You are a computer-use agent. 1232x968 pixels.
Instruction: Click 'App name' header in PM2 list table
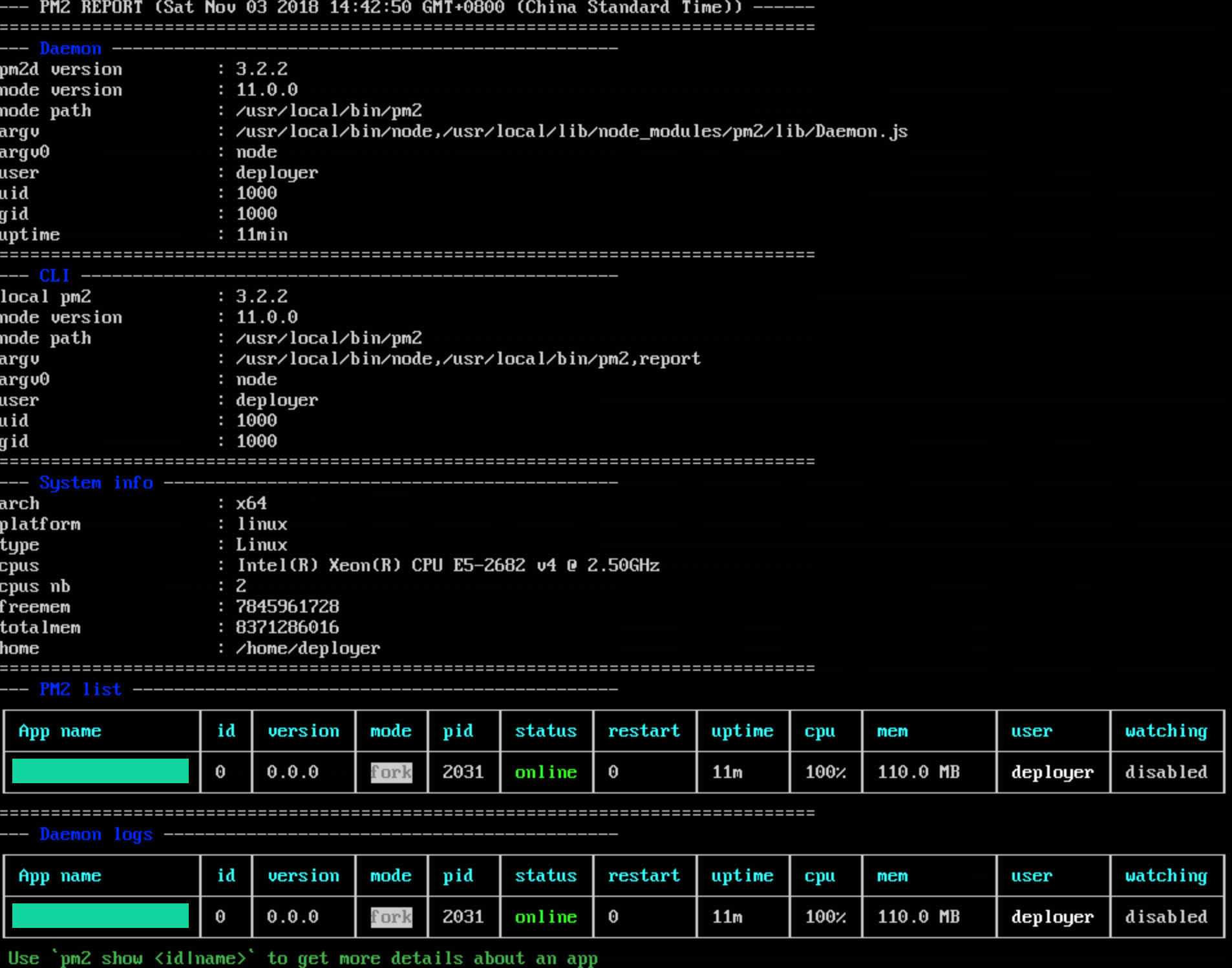[59, 731]
